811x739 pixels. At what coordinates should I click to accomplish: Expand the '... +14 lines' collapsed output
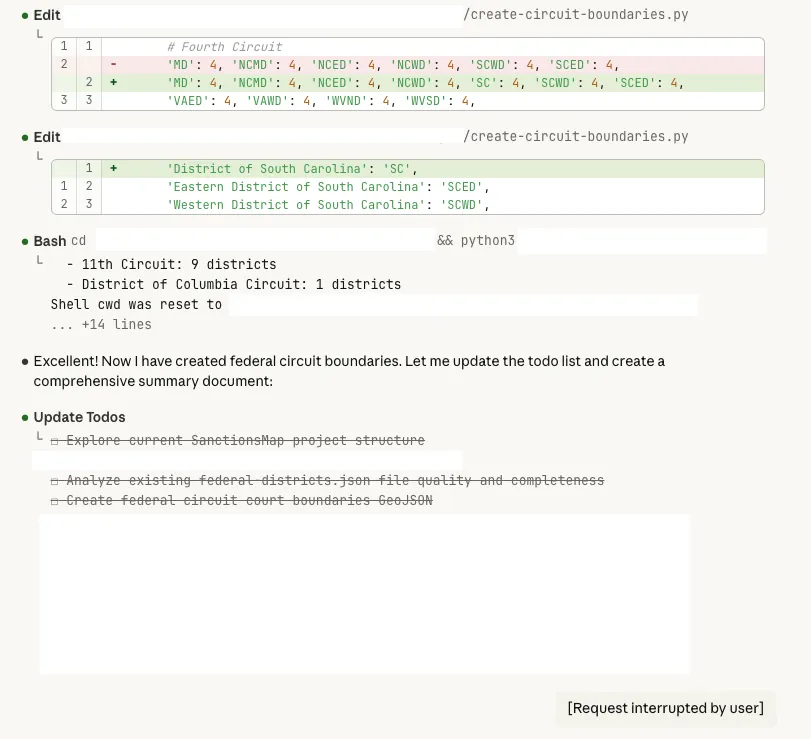(101, 324)
